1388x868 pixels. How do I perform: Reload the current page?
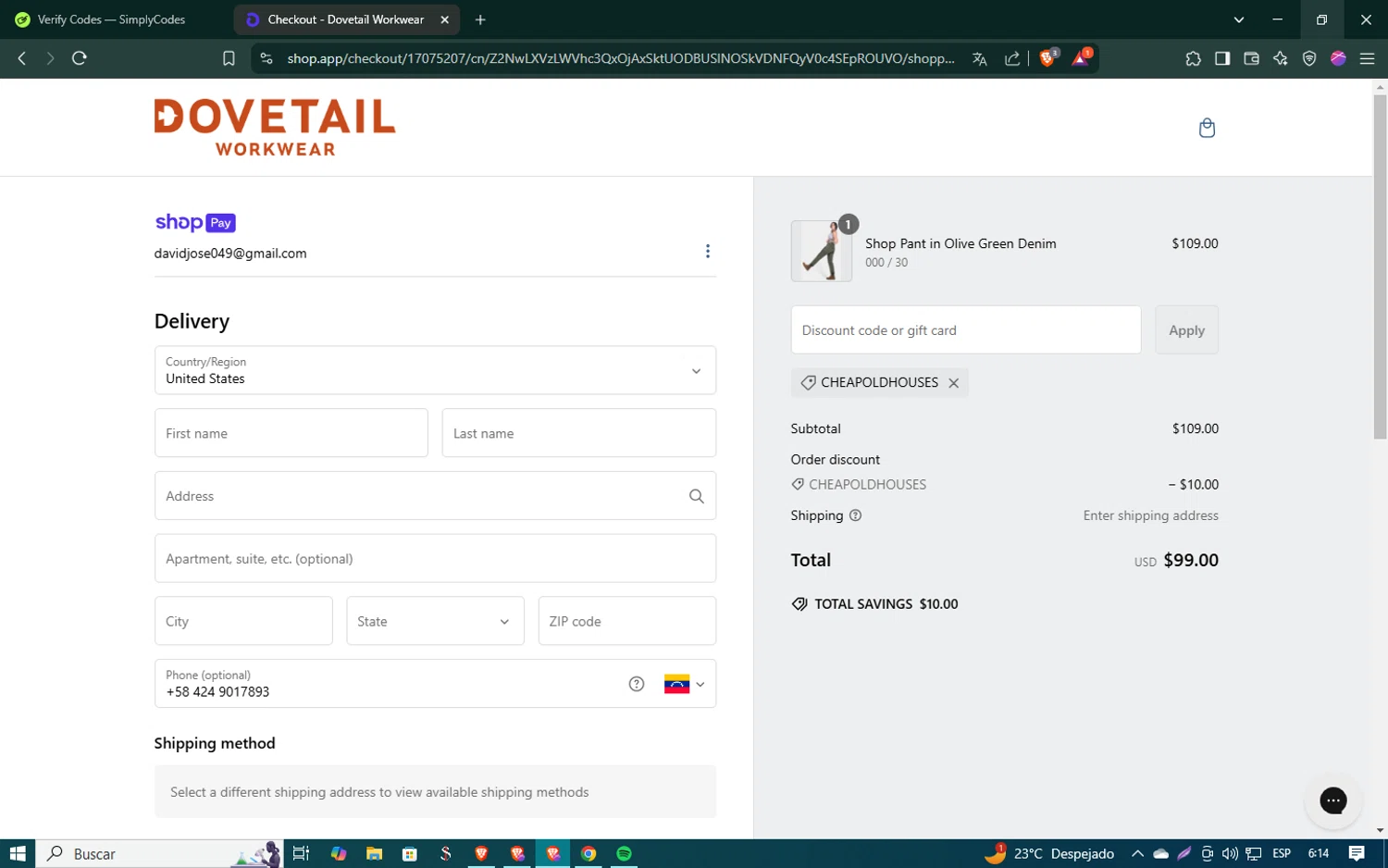(80, 58)
